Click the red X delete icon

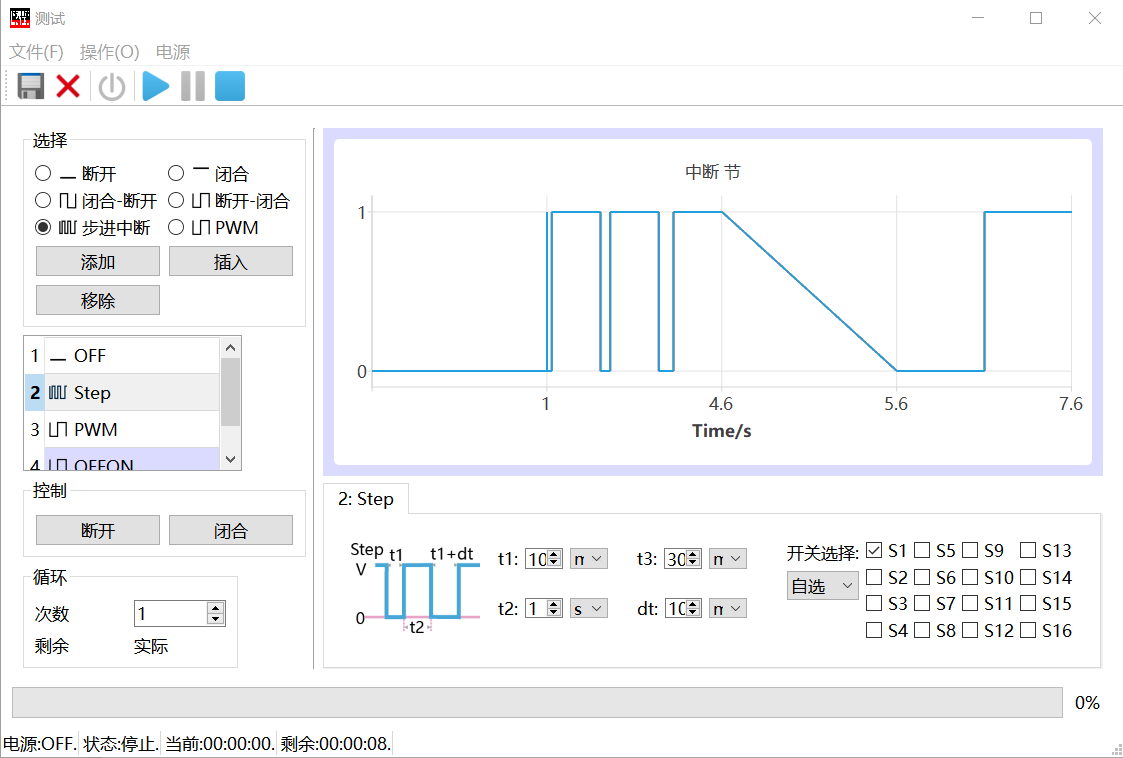(68, 87)
